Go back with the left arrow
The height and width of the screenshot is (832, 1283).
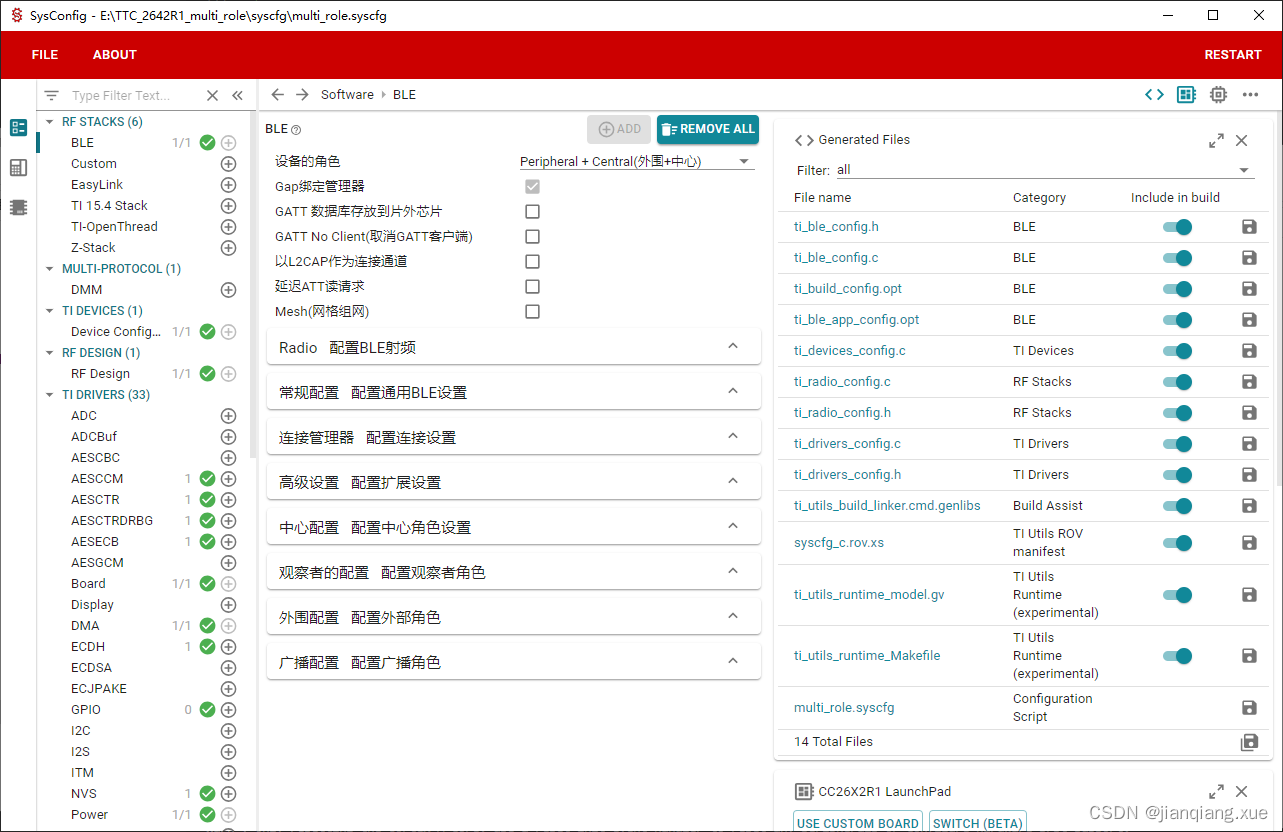pyautogui.click(x=278, y=95)
